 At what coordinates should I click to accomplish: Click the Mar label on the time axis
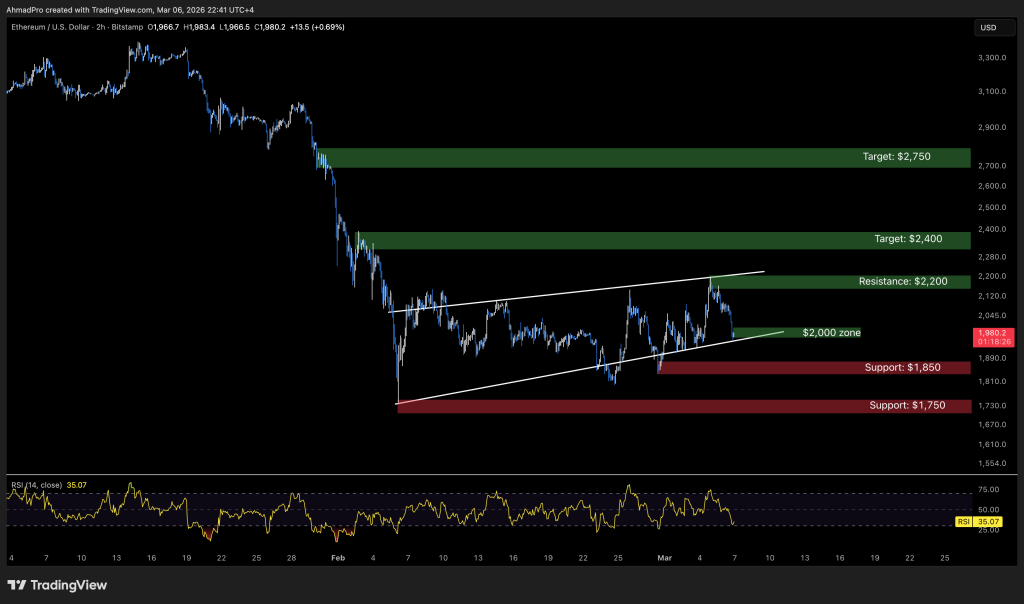click(664, 556)
